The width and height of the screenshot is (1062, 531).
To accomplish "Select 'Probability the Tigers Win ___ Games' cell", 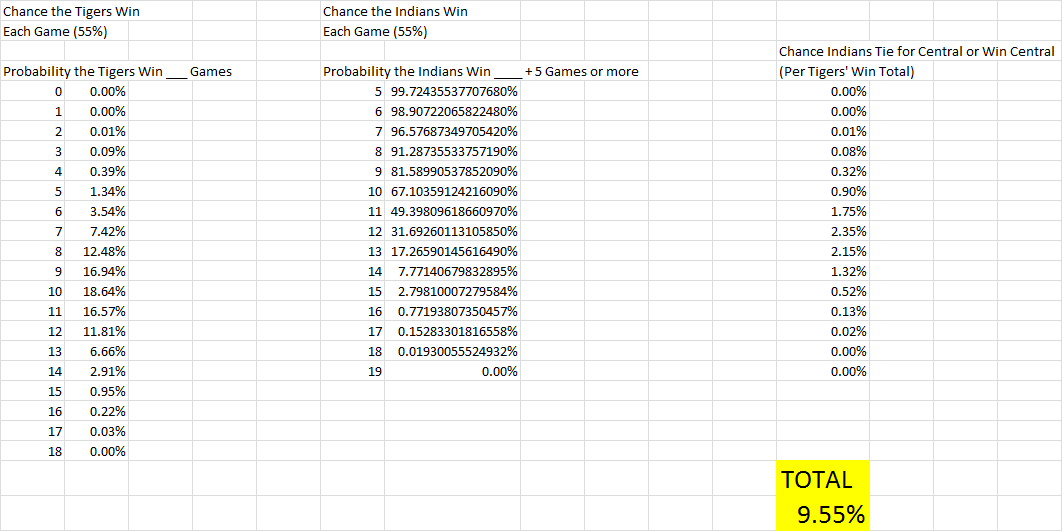I will coord(117,71).
